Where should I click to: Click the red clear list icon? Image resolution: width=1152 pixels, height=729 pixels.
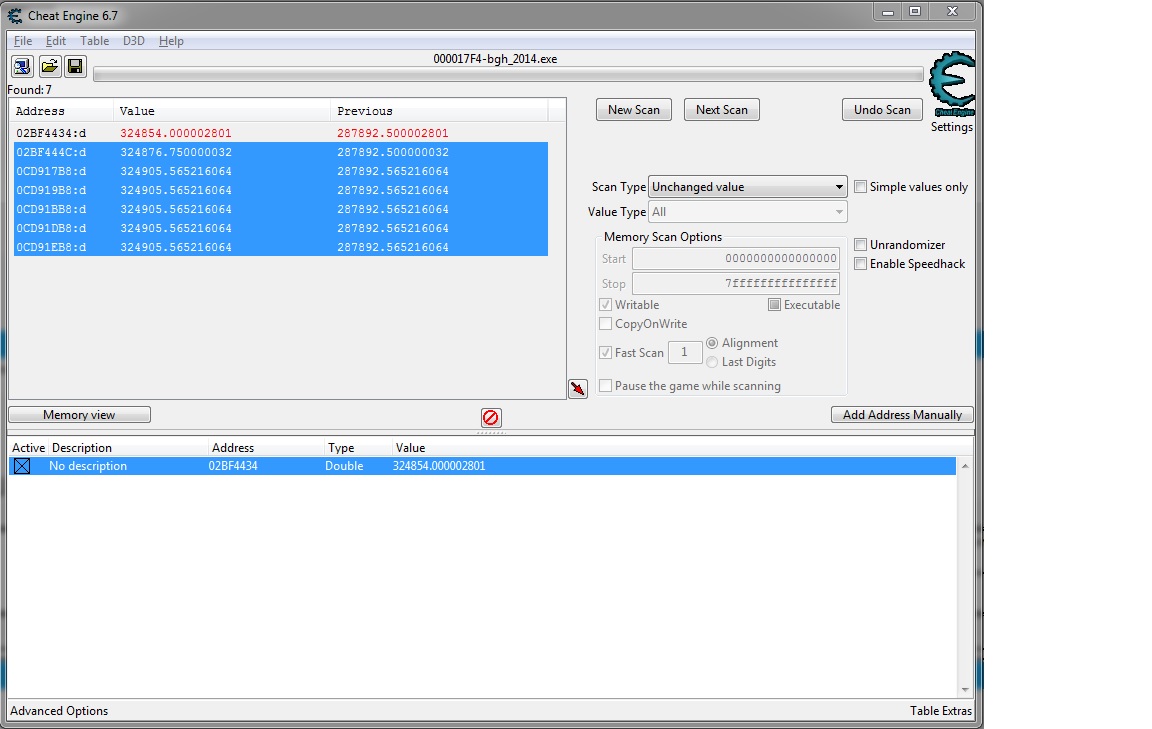pos(491,417)
